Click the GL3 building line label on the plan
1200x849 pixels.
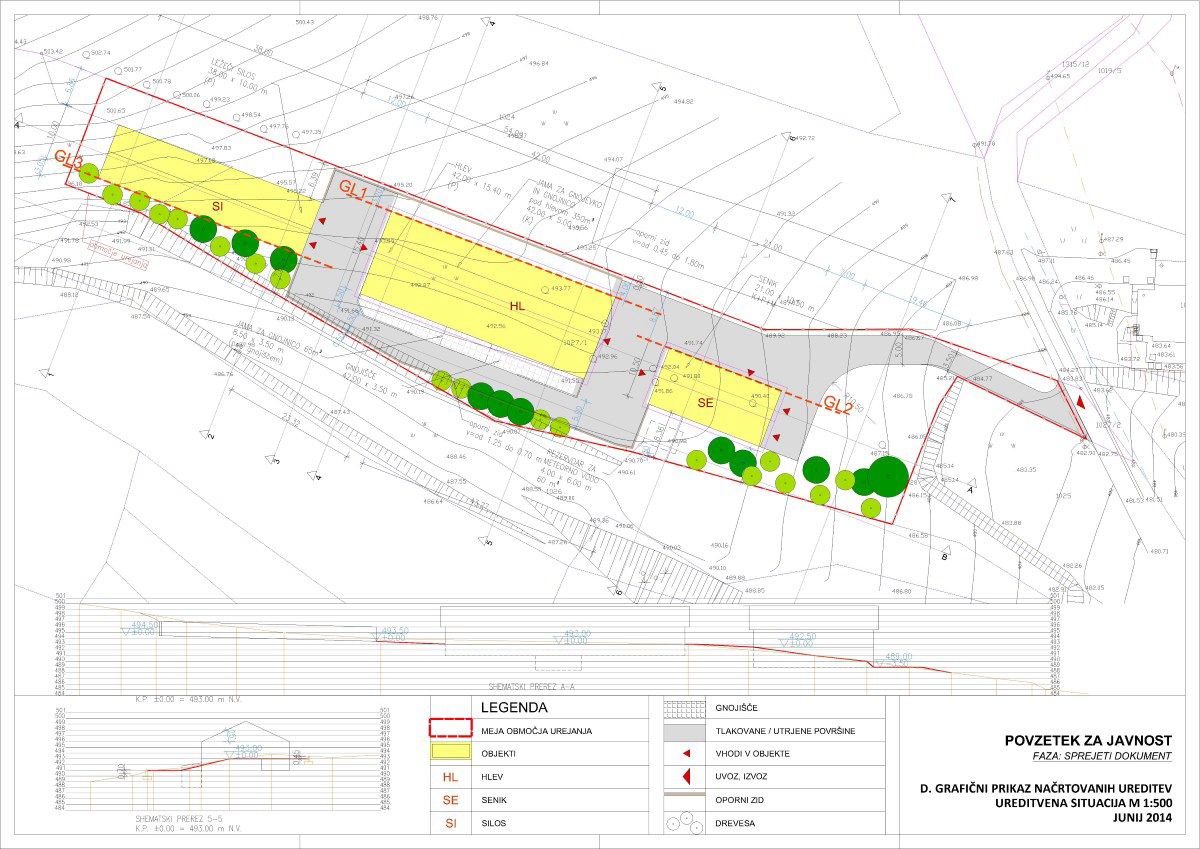pyautogui.click(x=69, y=158)
